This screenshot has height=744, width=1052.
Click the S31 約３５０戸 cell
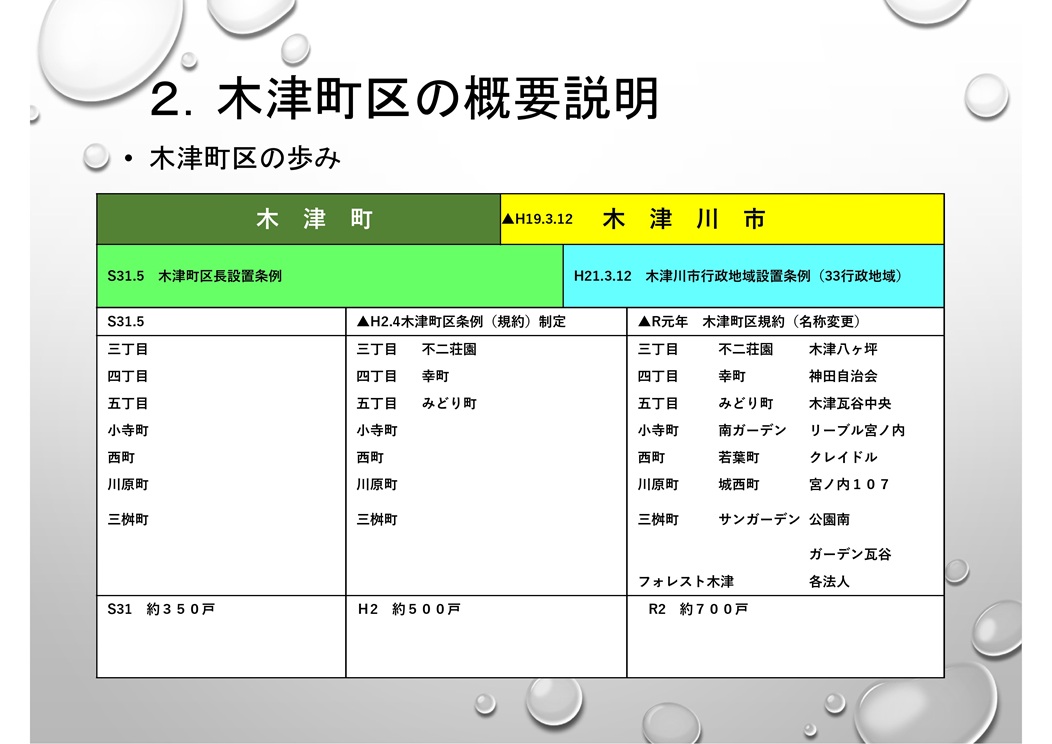pyautogui.click(x=160, y=608)
